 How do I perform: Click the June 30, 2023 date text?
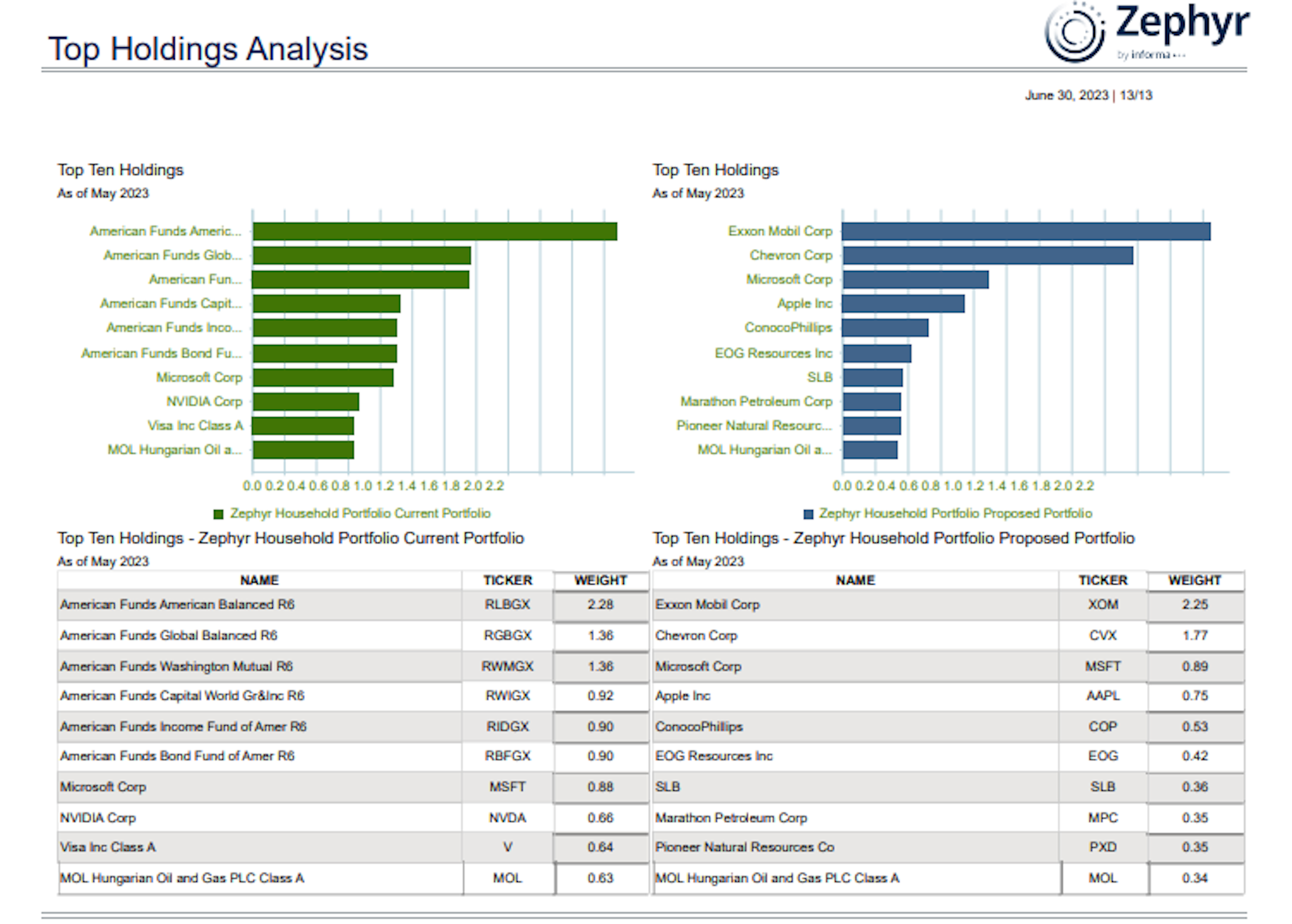(x=1066, y=95)
